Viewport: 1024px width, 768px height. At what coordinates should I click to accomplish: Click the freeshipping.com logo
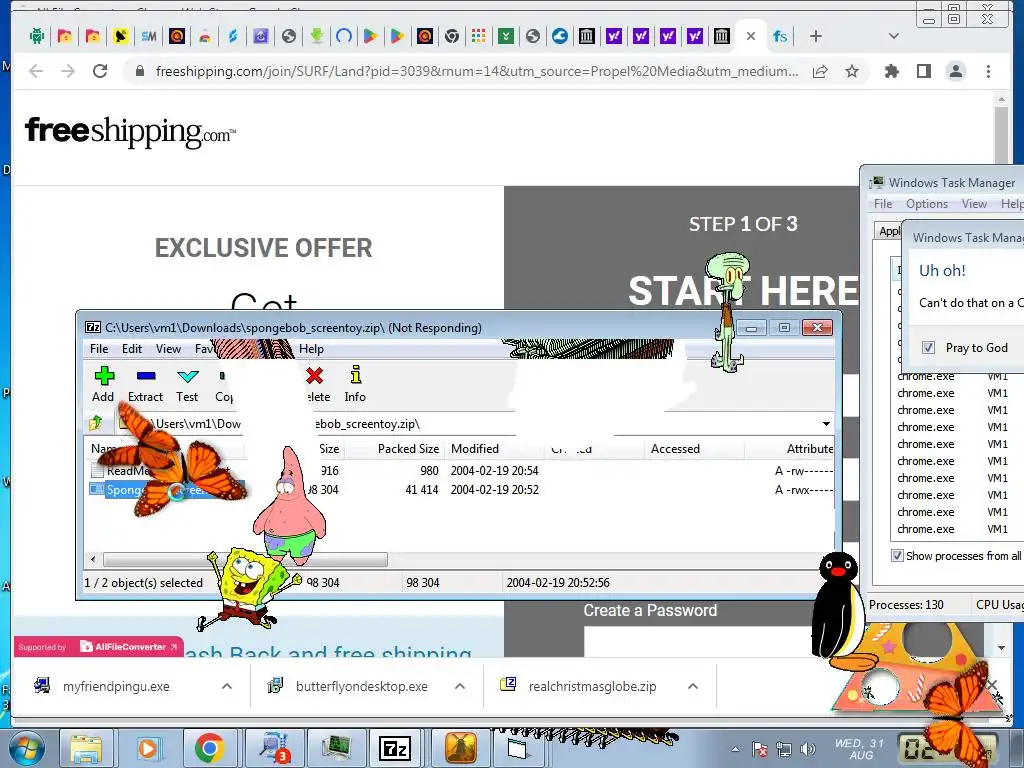[130, 131]
